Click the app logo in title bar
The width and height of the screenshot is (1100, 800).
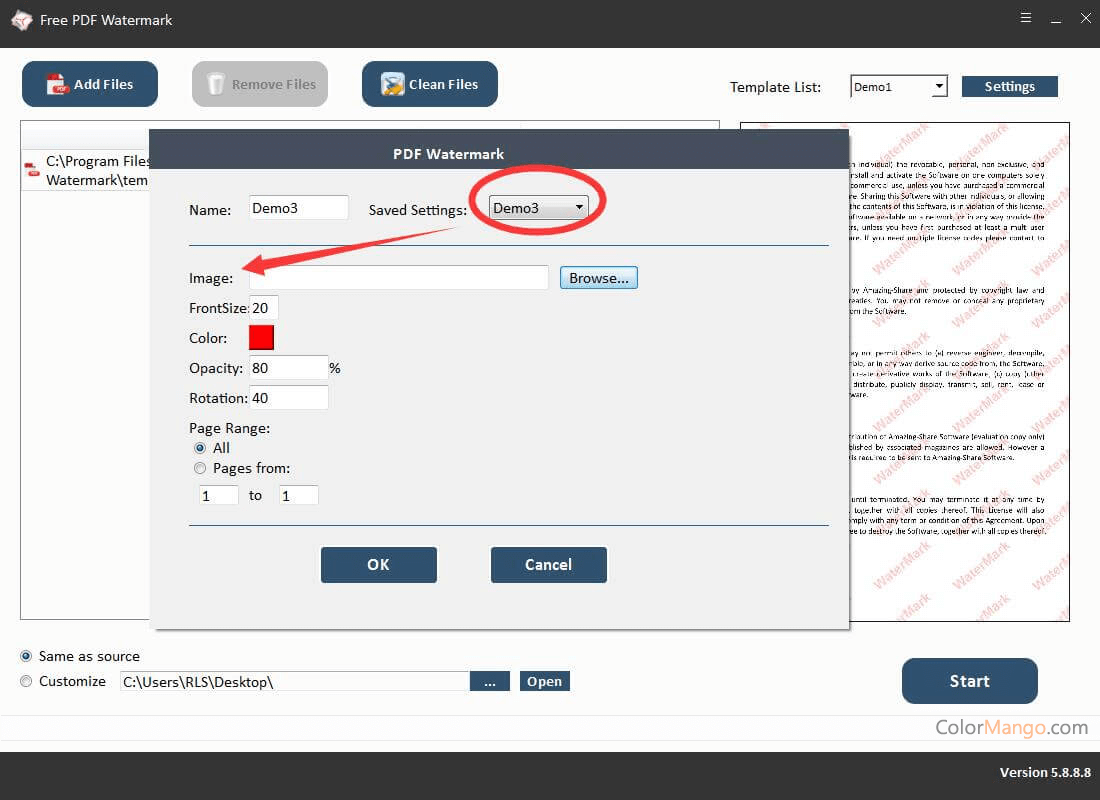tap(21, 20)
